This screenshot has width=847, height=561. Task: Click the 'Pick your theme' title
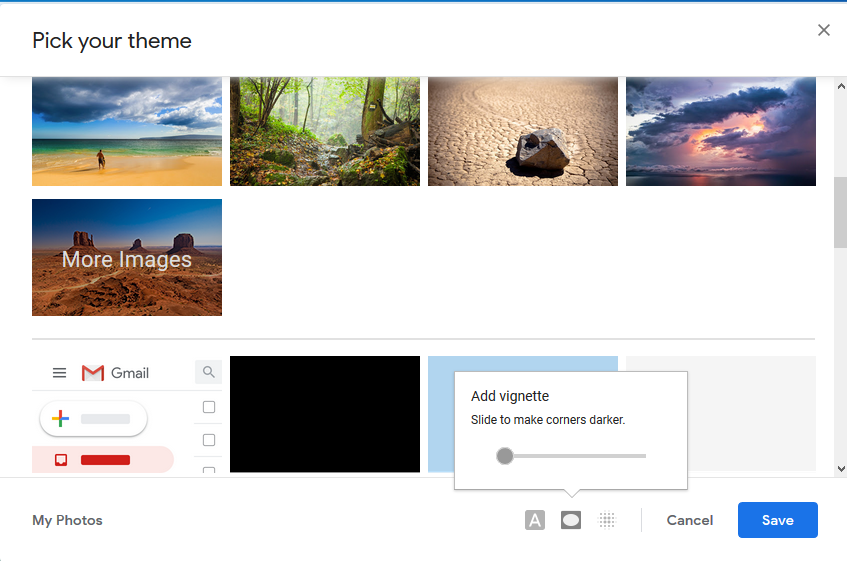point(112,41)
